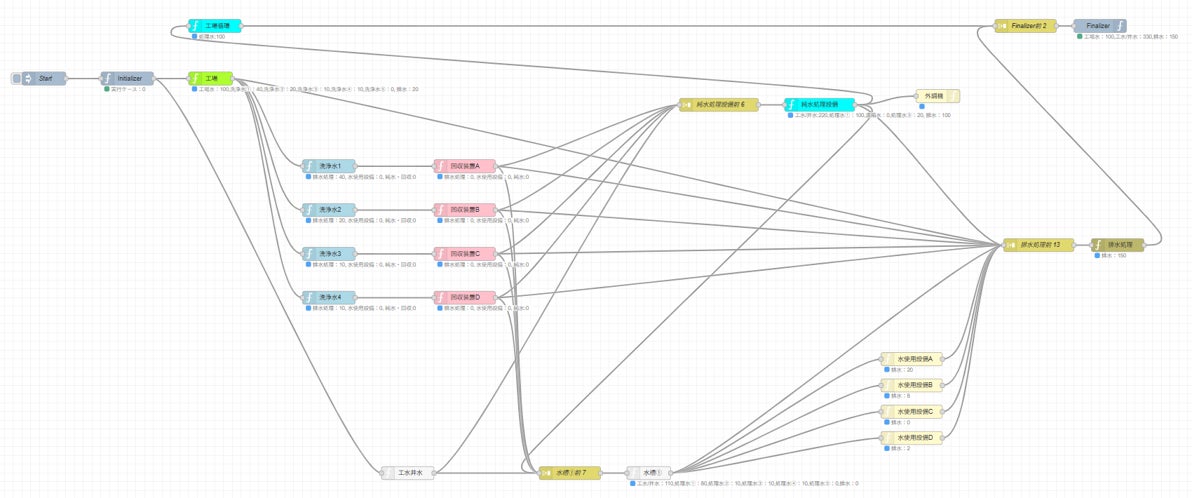Click output port of 排水処理前 13 node
The height and width of the screenshot is (498, 1192).
tap(1076, 245)
